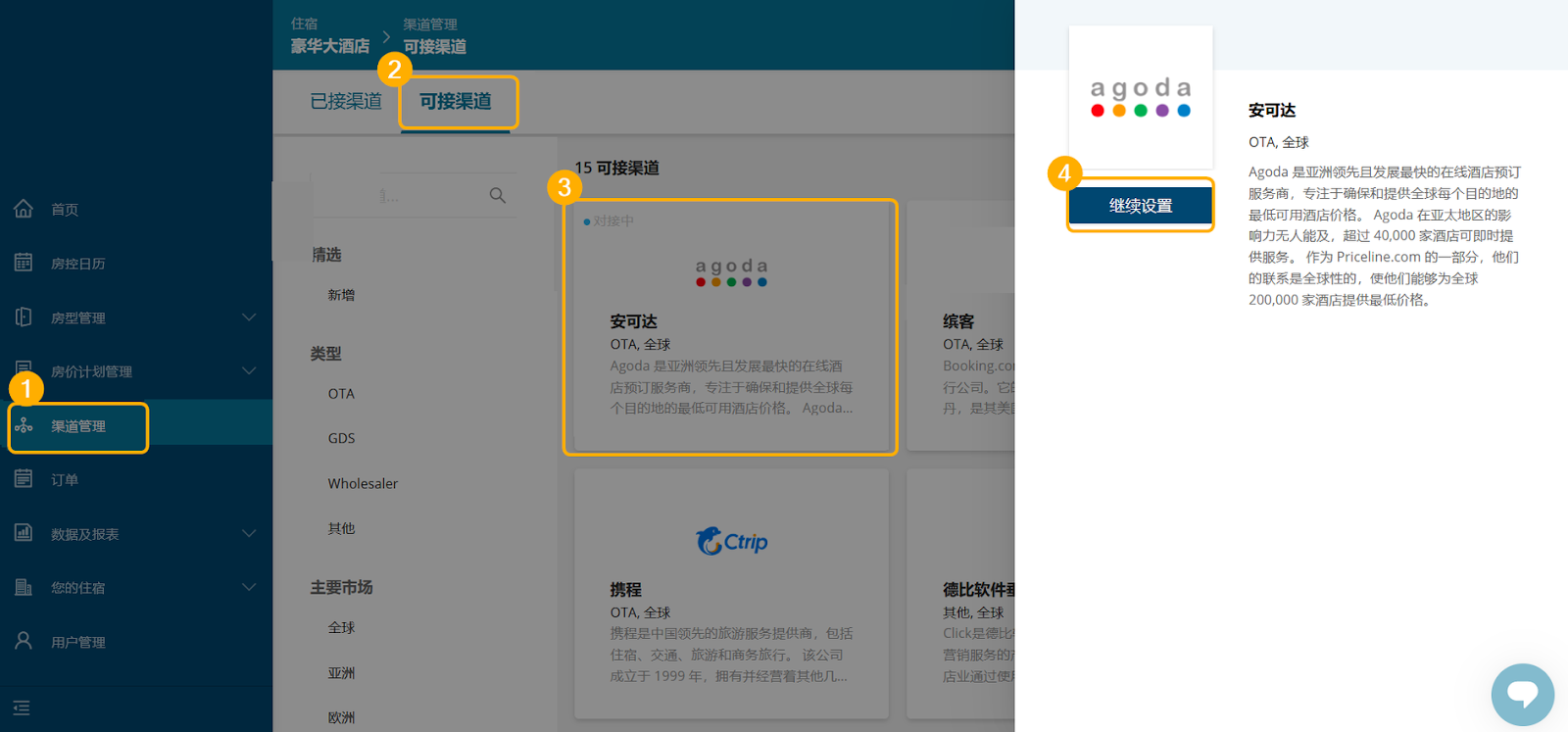Switch to the 可接渠道 tab

click(456, 101)
